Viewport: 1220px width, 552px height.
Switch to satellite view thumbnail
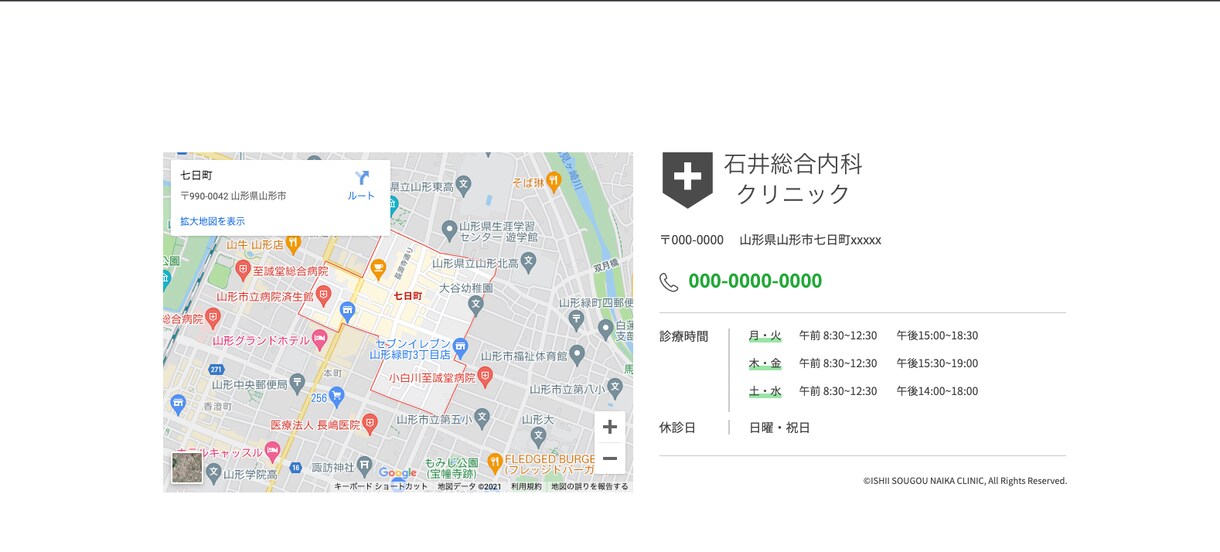[x=187, y=467]
